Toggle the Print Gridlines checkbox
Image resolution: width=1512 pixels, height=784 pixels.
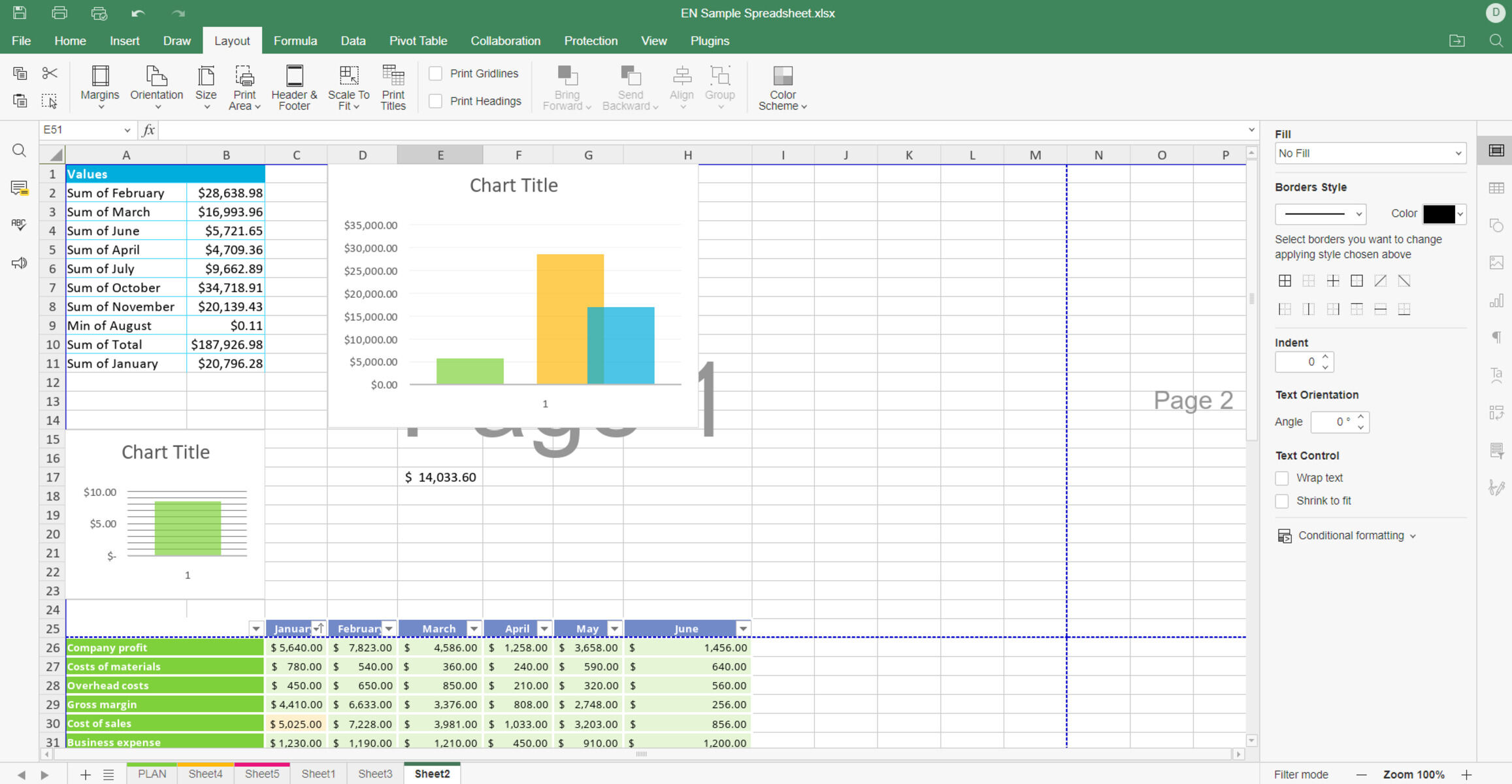pyautogui.click(x=435, y=73)
